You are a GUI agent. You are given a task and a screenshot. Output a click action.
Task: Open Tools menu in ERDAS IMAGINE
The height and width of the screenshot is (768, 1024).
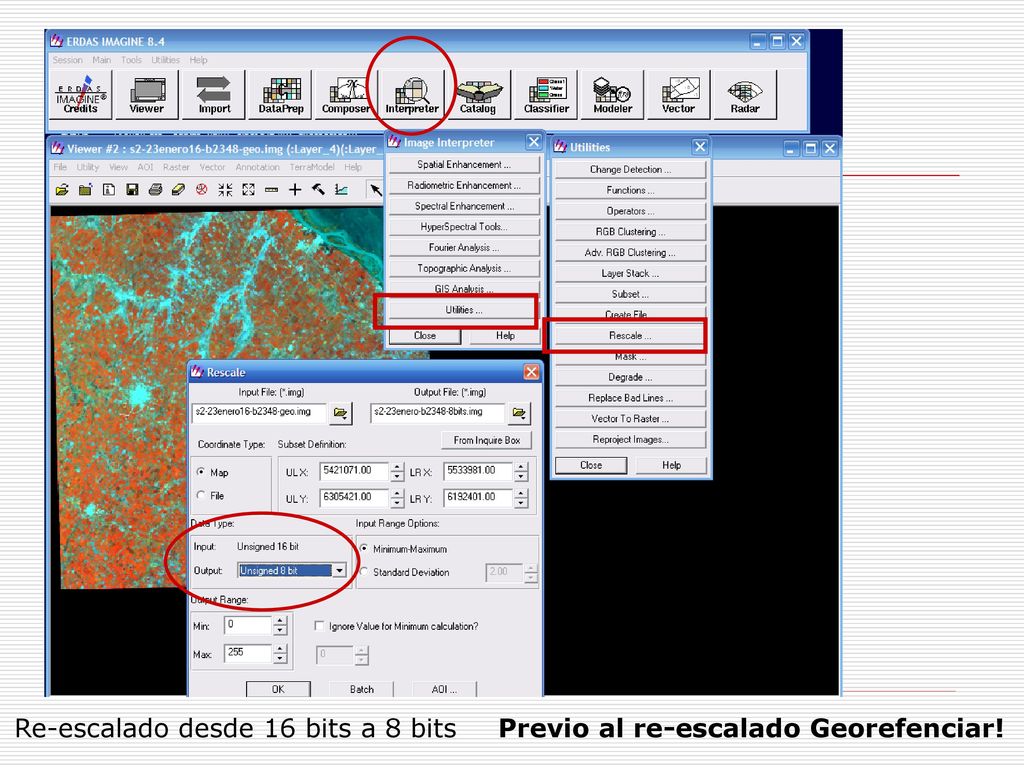[x=131, y=60]
